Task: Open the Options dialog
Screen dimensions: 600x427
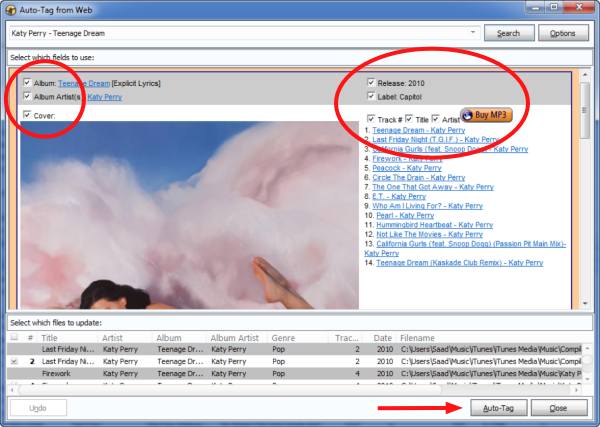Action: [563, 33]
